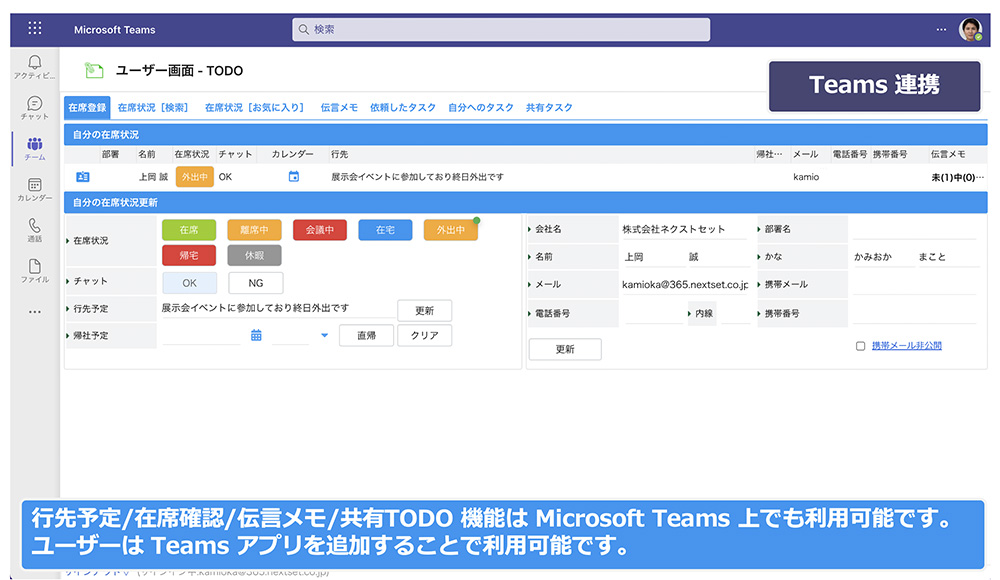Set status to 会議中
Image resolution: width=1000 pixels, height=580 pixels.
tap(320, 230)
